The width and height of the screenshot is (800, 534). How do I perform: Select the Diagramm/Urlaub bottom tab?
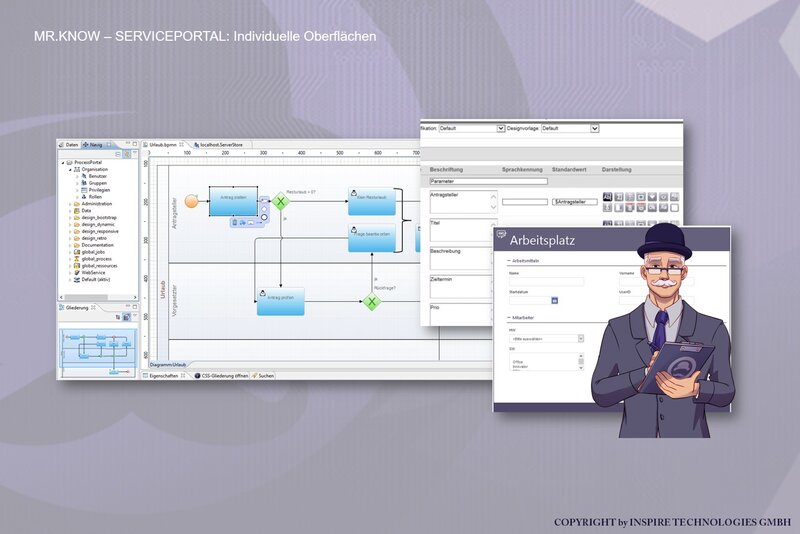pyautogui.click(x=168, y=365)
